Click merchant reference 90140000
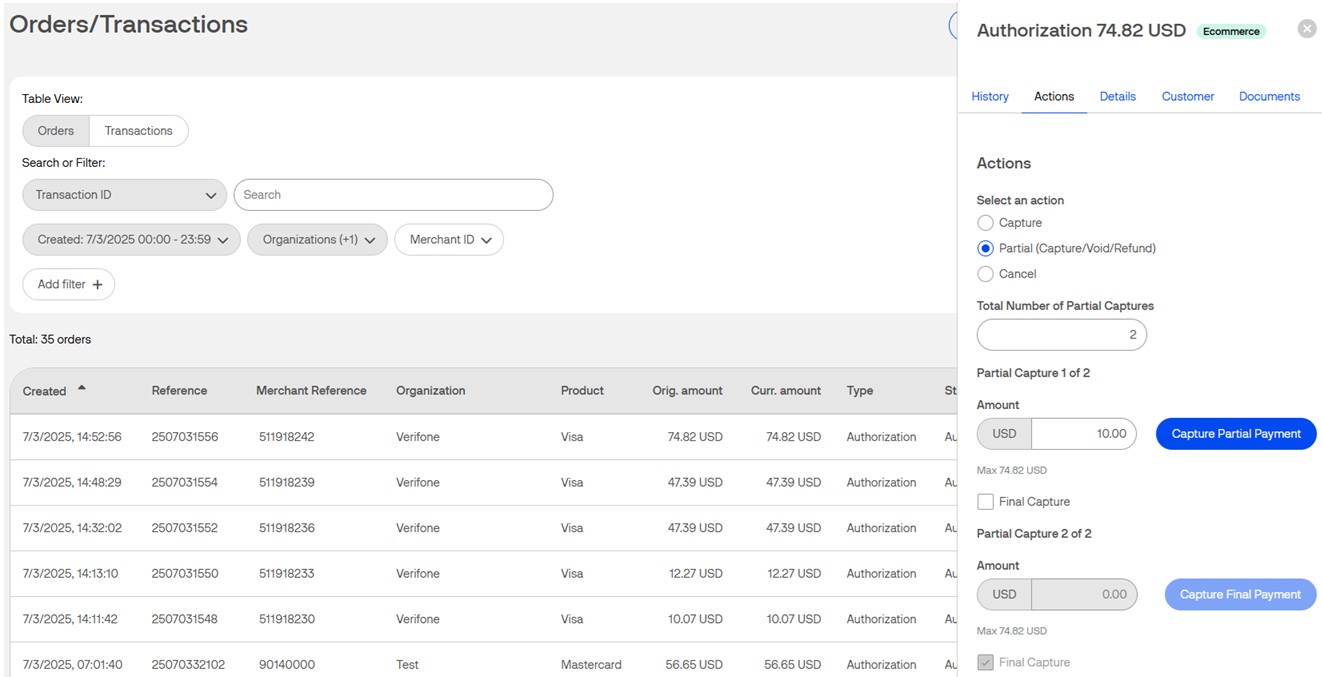The height and width of the screenshot is (677, 1322). pos(286,665)
